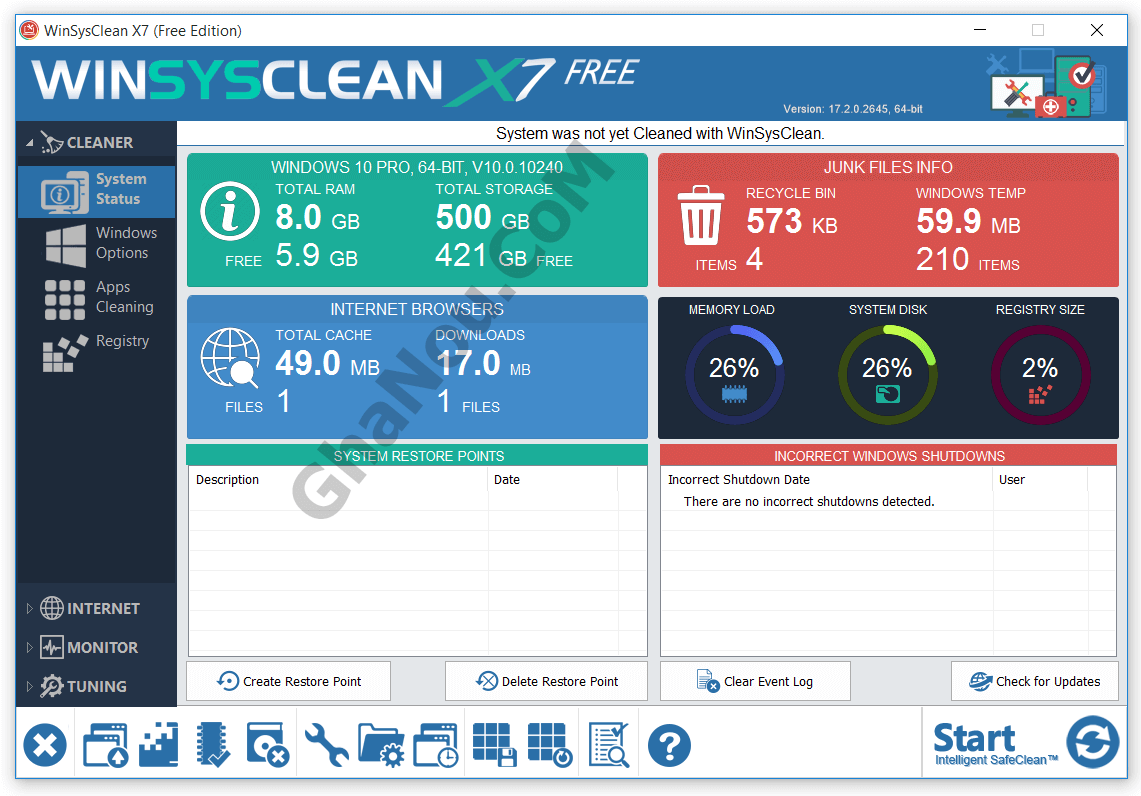Open the uninstall software disc-with-X tool

[268, 745]
